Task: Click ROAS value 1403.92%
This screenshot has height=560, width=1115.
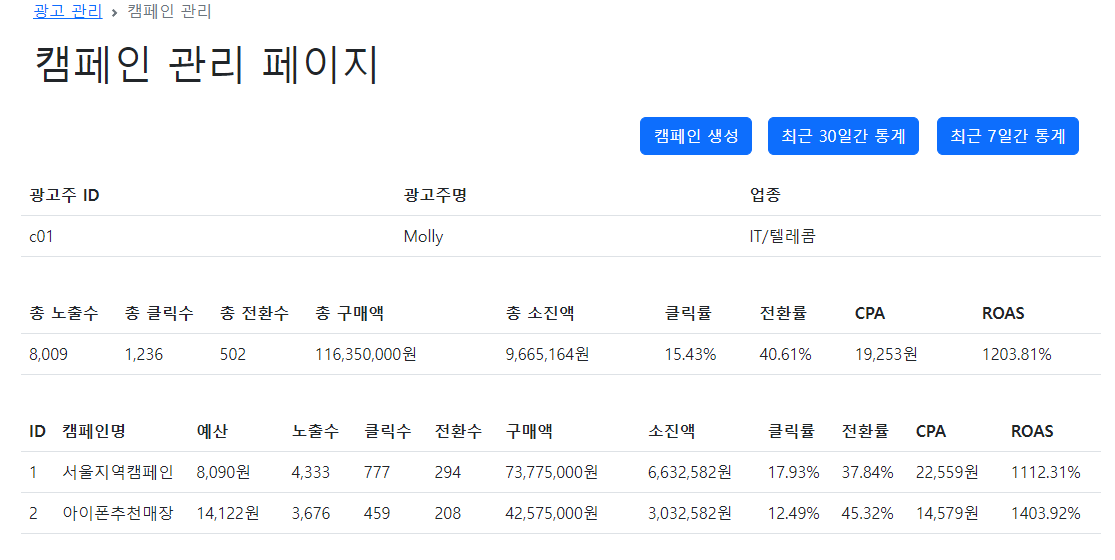Action: pos(1045,514)
